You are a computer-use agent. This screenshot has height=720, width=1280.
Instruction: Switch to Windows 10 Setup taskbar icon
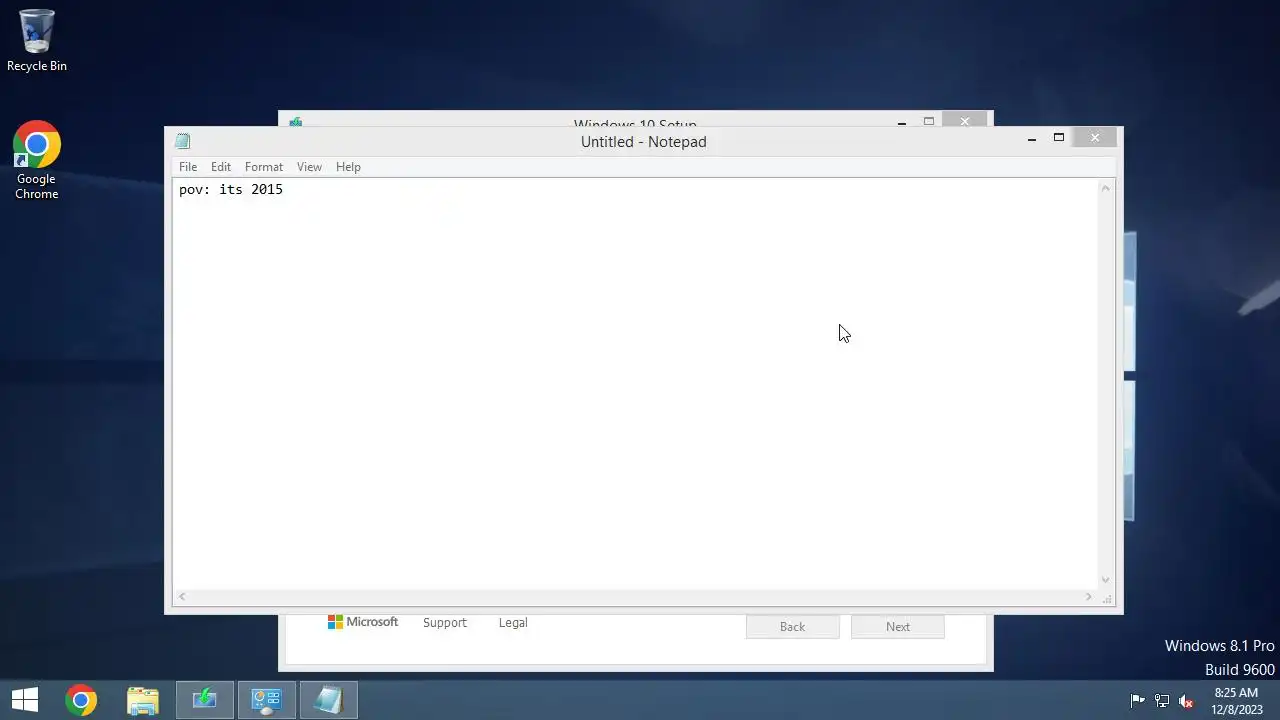205,700
